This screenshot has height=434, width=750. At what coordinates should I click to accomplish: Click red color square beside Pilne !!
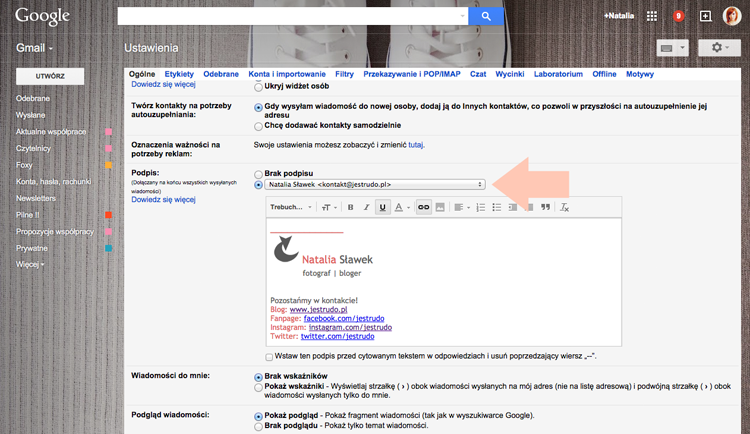pyautogui.click(x=109, y=215)
